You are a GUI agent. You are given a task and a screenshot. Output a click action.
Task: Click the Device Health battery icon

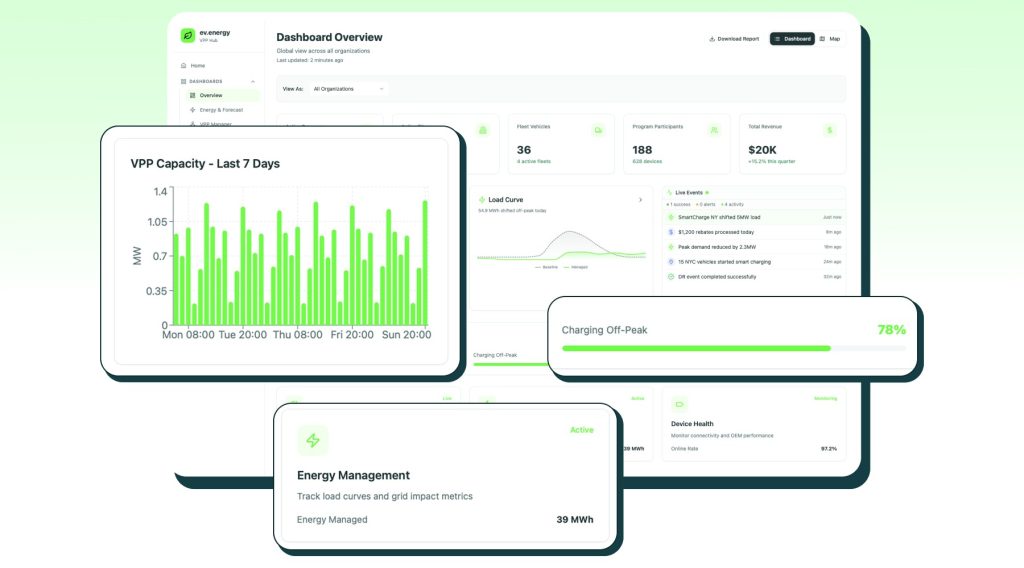pos(680,405)
